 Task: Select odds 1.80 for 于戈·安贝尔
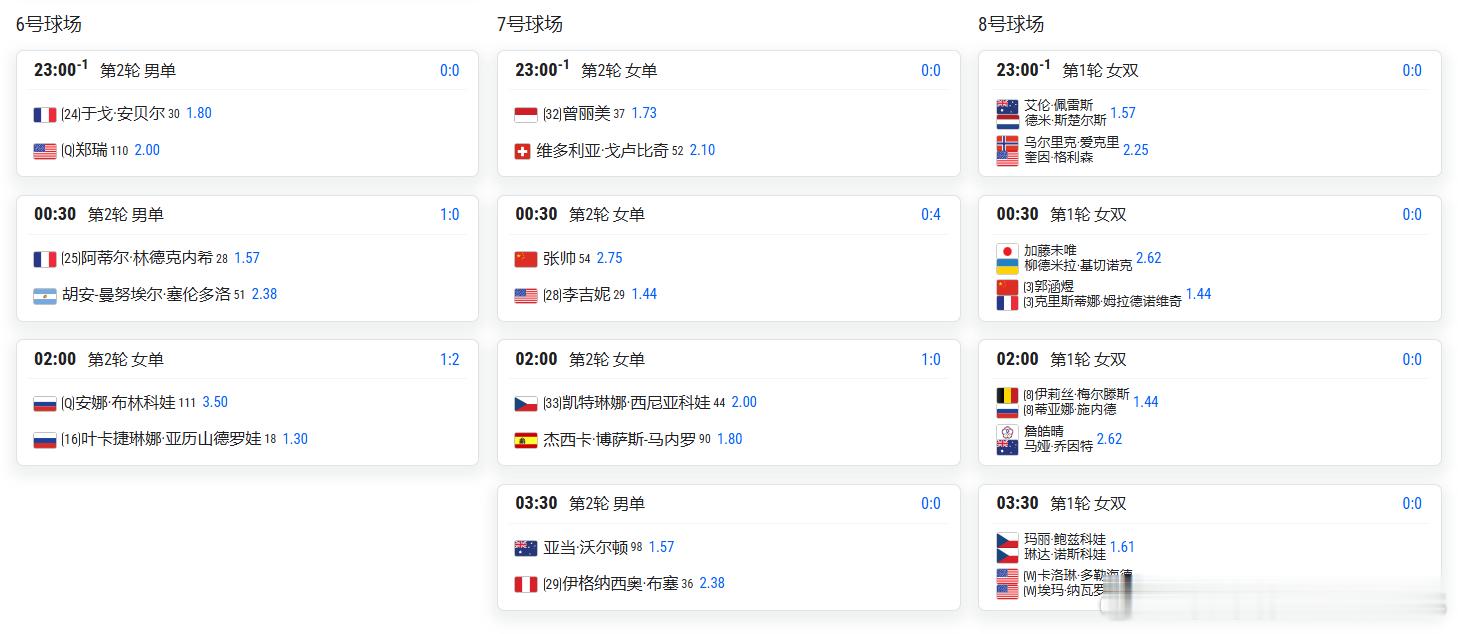point(199,113)
